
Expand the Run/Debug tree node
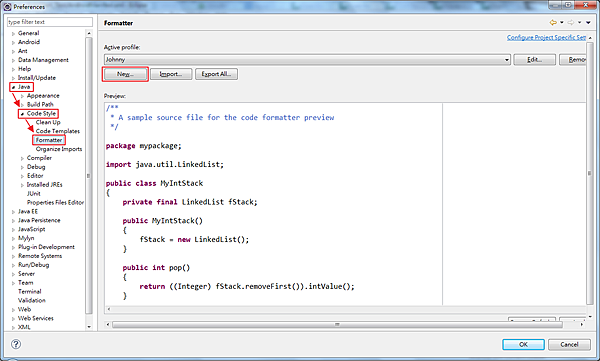(13, 265)
